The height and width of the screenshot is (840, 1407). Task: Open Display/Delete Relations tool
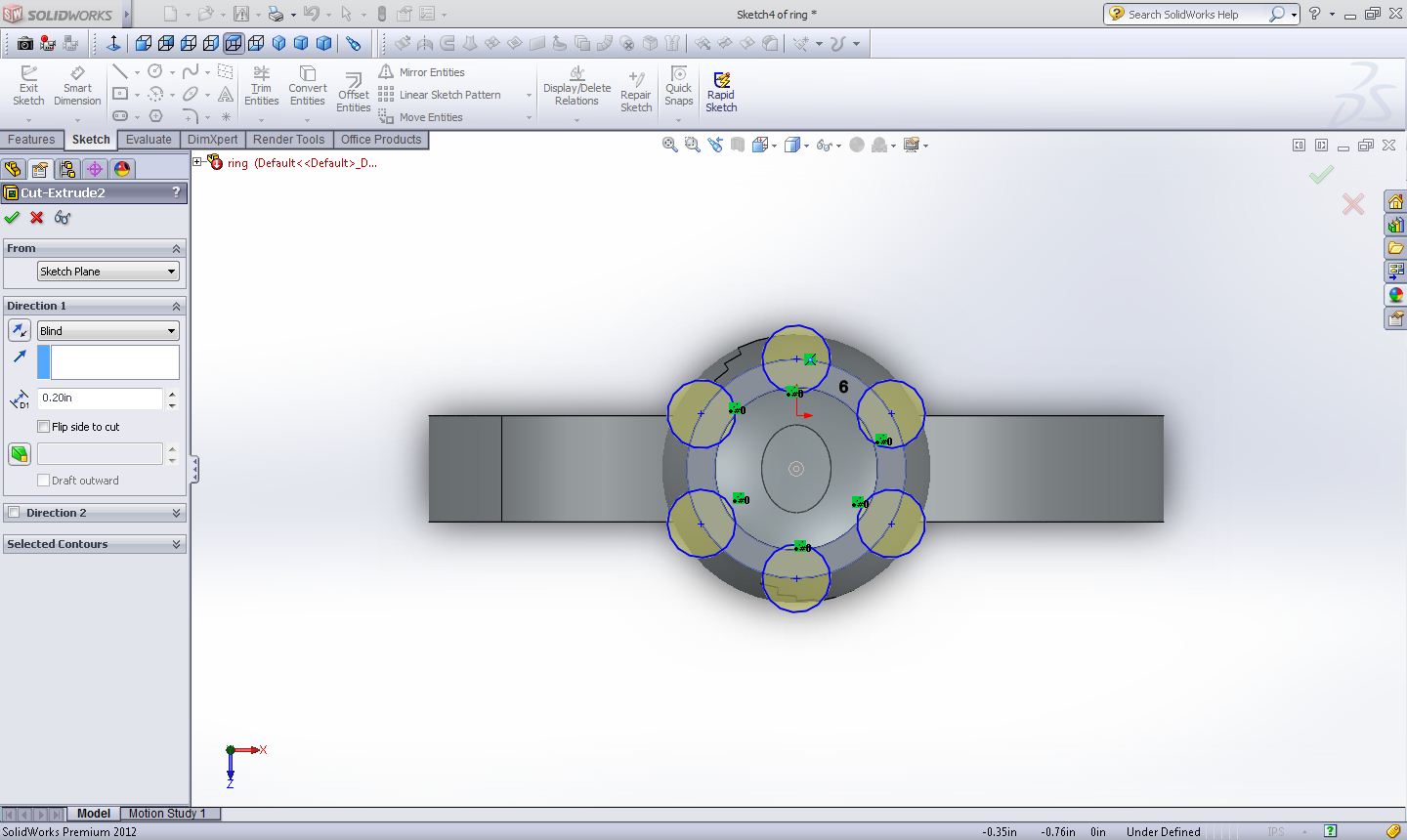click(x=576, y=86)
